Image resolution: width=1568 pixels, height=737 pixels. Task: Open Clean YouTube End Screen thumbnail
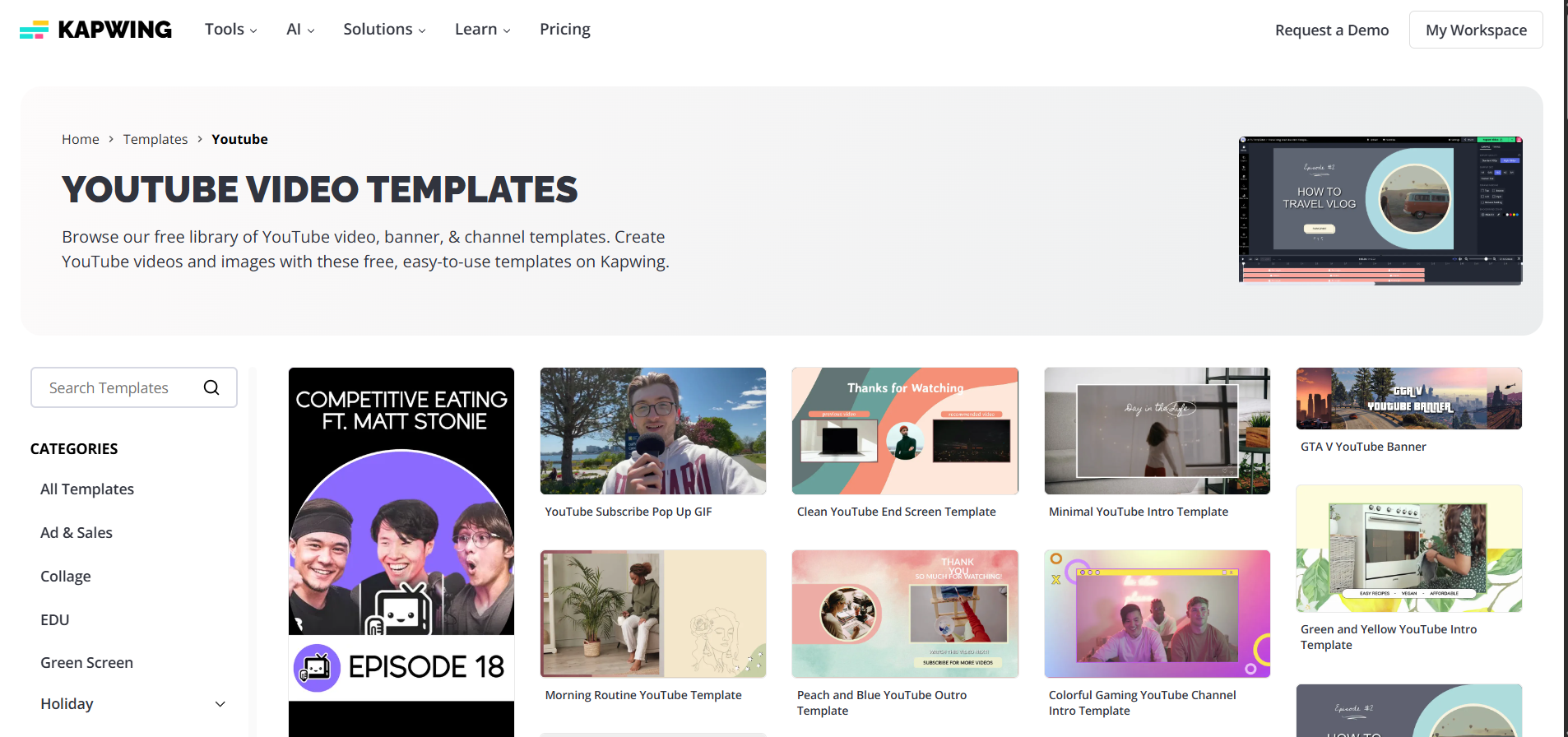point(905,431)
